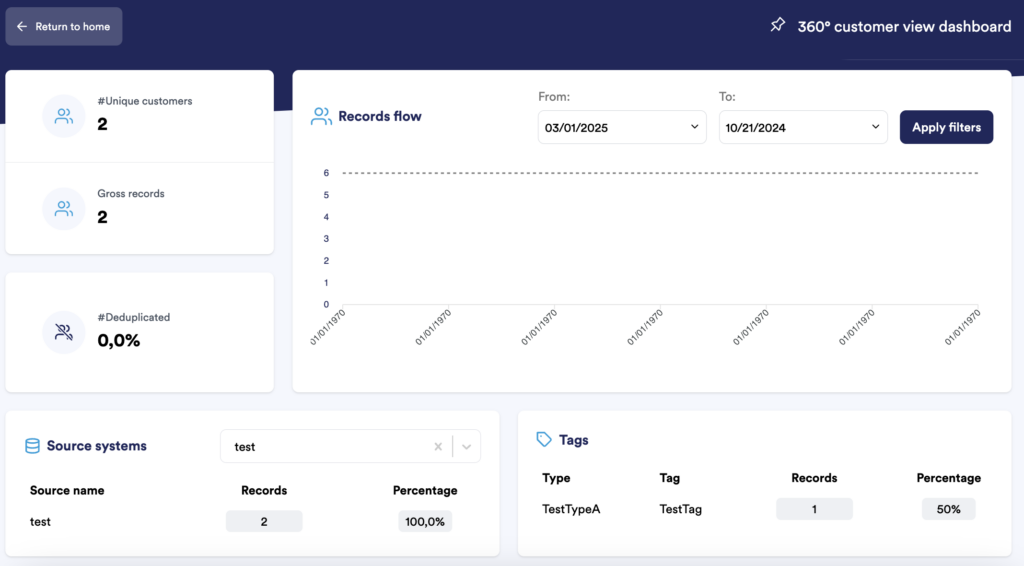Click the TestTypeA cell
This screenshot has width=1024, height=566.
[x=571, y=509]
